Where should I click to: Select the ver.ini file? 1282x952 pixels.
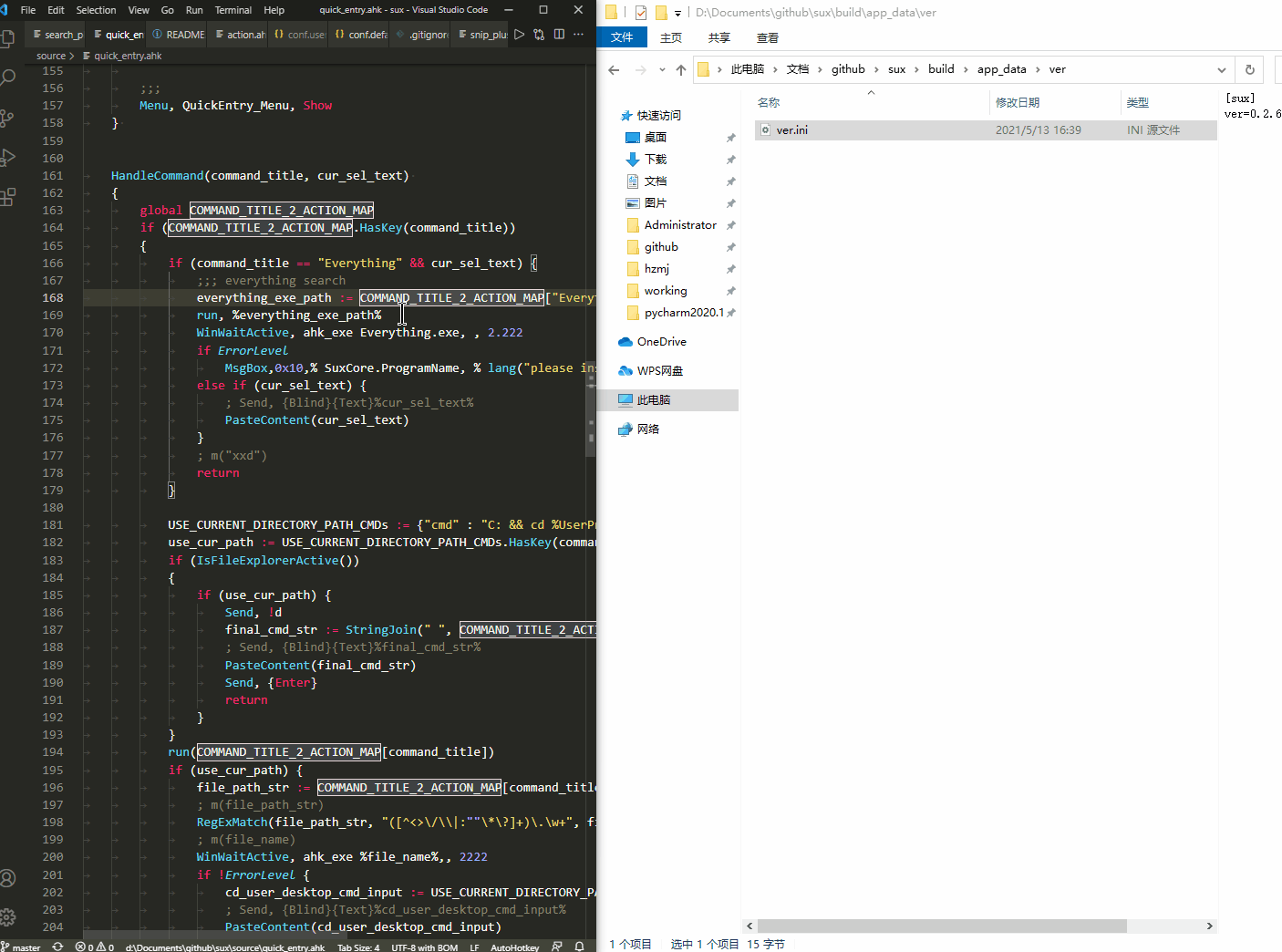point(986,130)
